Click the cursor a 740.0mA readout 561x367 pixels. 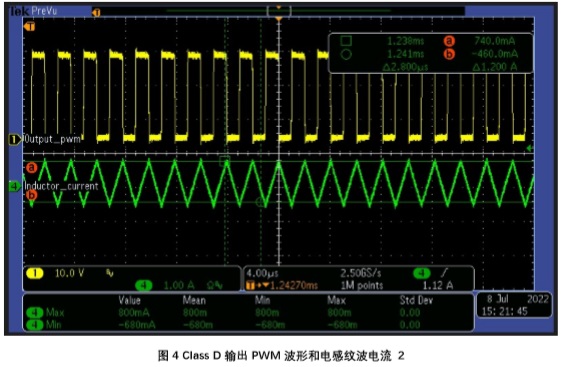coord(495,41)
